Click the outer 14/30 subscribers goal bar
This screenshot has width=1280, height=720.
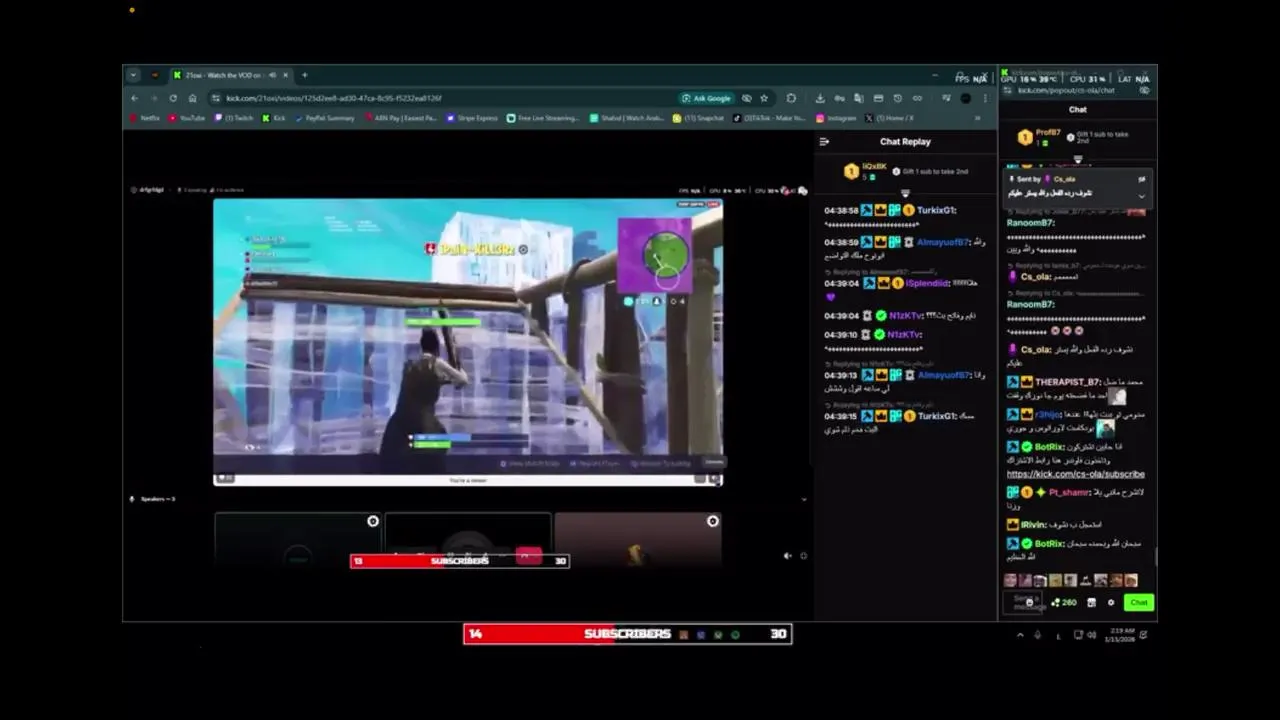(628, 634)
